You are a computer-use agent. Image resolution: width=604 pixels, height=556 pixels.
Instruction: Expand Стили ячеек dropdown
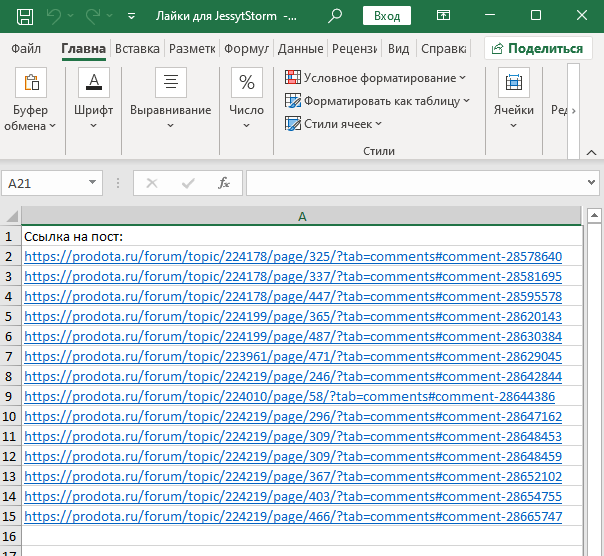coord(334,124)
